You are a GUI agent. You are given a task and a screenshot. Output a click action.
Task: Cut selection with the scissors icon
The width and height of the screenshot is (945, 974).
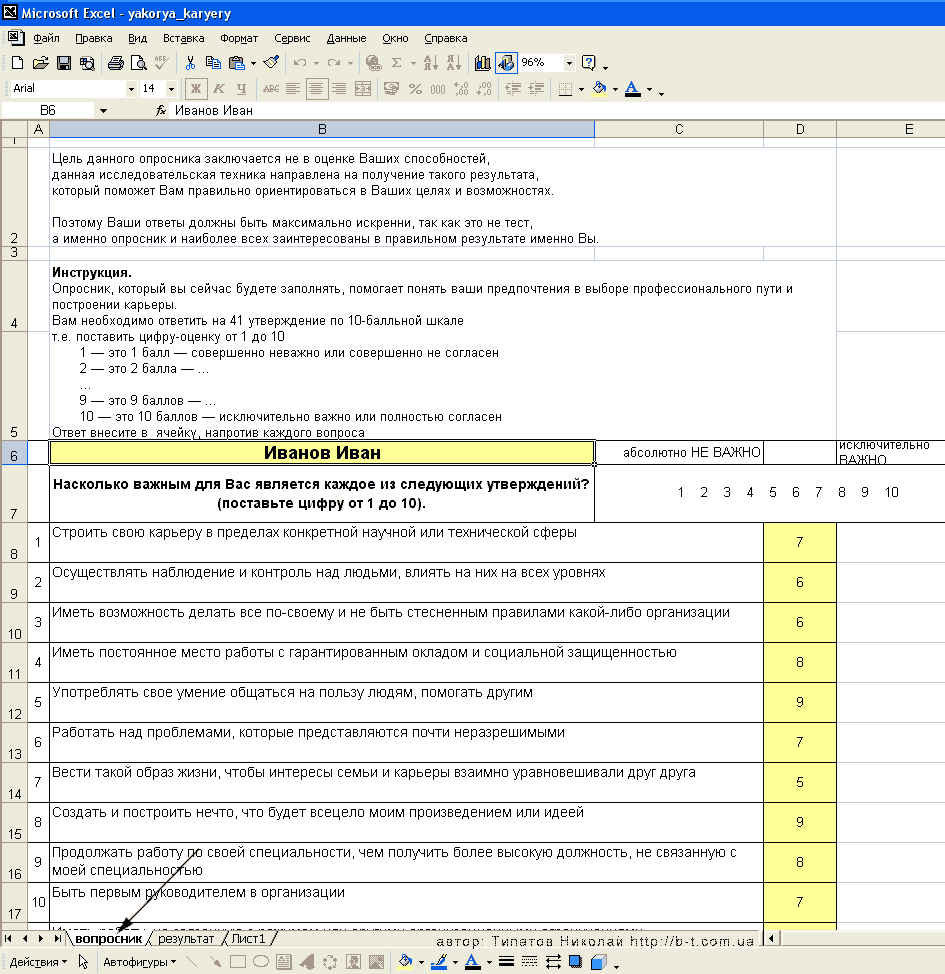(x=190, y=63)
